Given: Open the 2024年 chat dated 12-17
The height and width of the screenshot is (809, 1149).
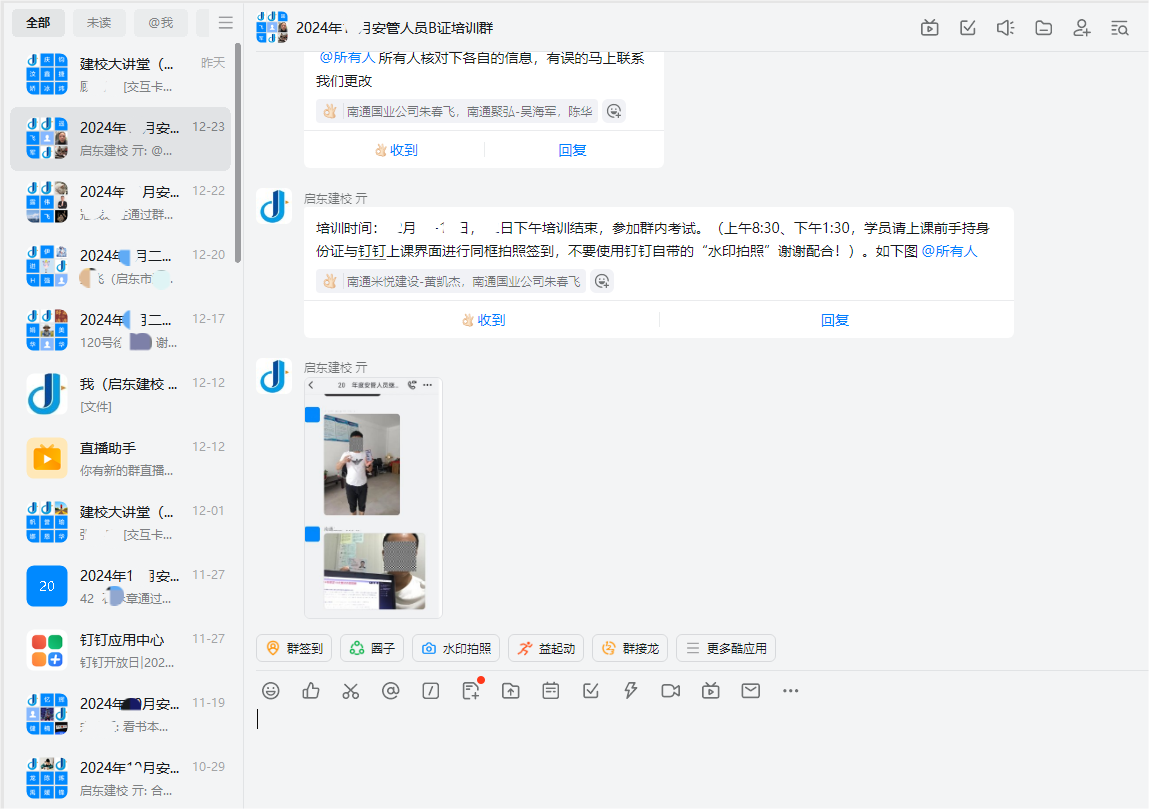Looking at the screenshot, I should 121,330.
